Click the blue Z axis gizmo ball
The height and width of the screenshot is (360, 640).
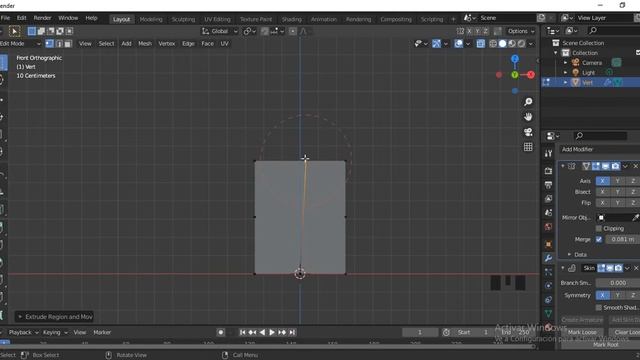(x=515, y=59)
